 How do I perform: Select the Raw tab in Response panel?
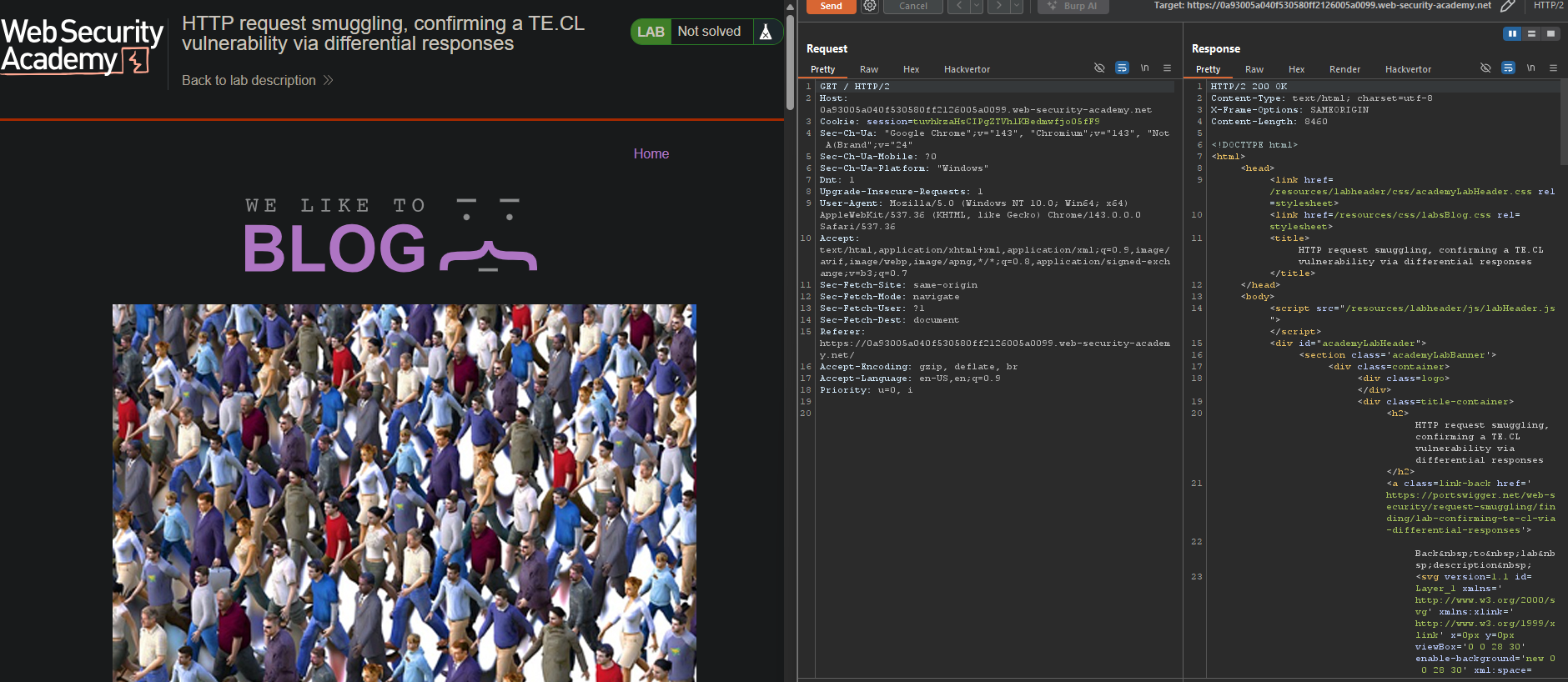tap(1254, 69)
